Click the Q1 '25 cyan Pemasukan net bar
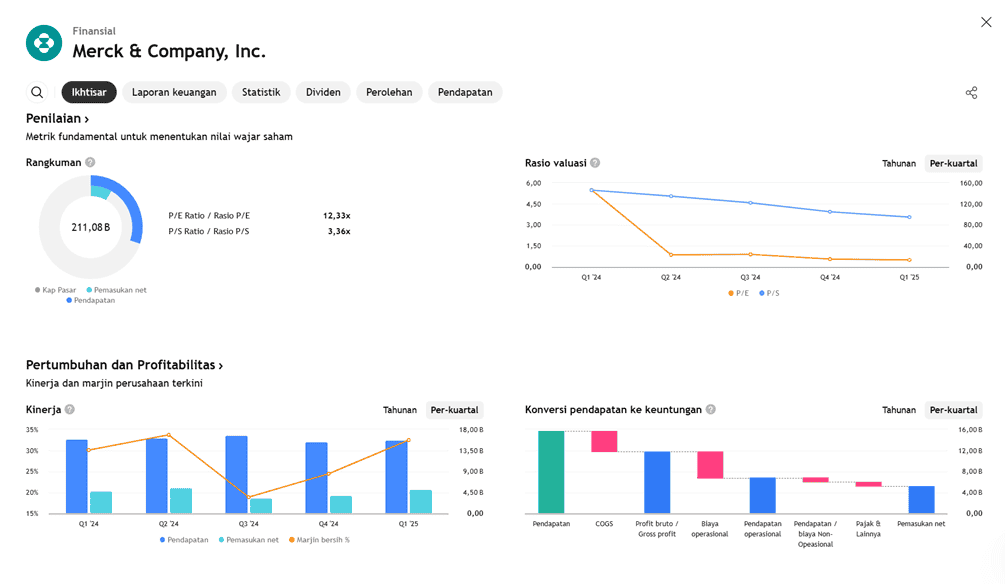 (x=421, y=502)
